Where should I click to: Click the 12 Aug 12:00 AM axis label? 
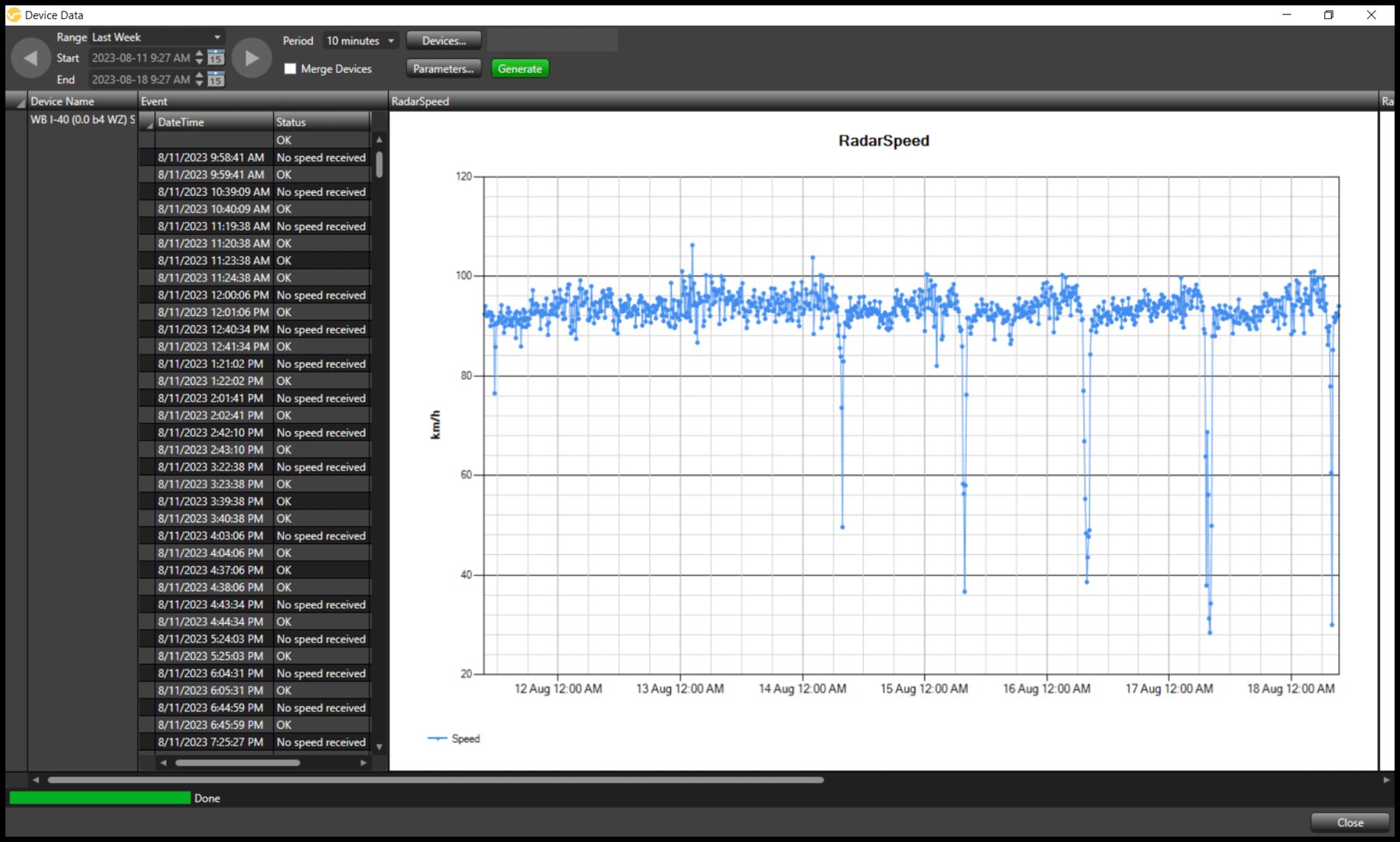pyautogui.click(x=558, y=689)
